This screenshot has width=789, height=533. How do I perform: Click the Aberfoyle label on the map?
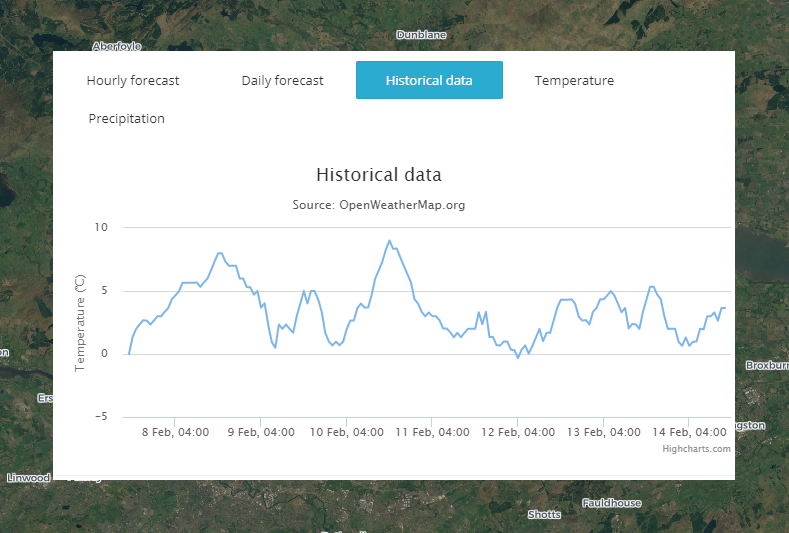tap(117, 46)
